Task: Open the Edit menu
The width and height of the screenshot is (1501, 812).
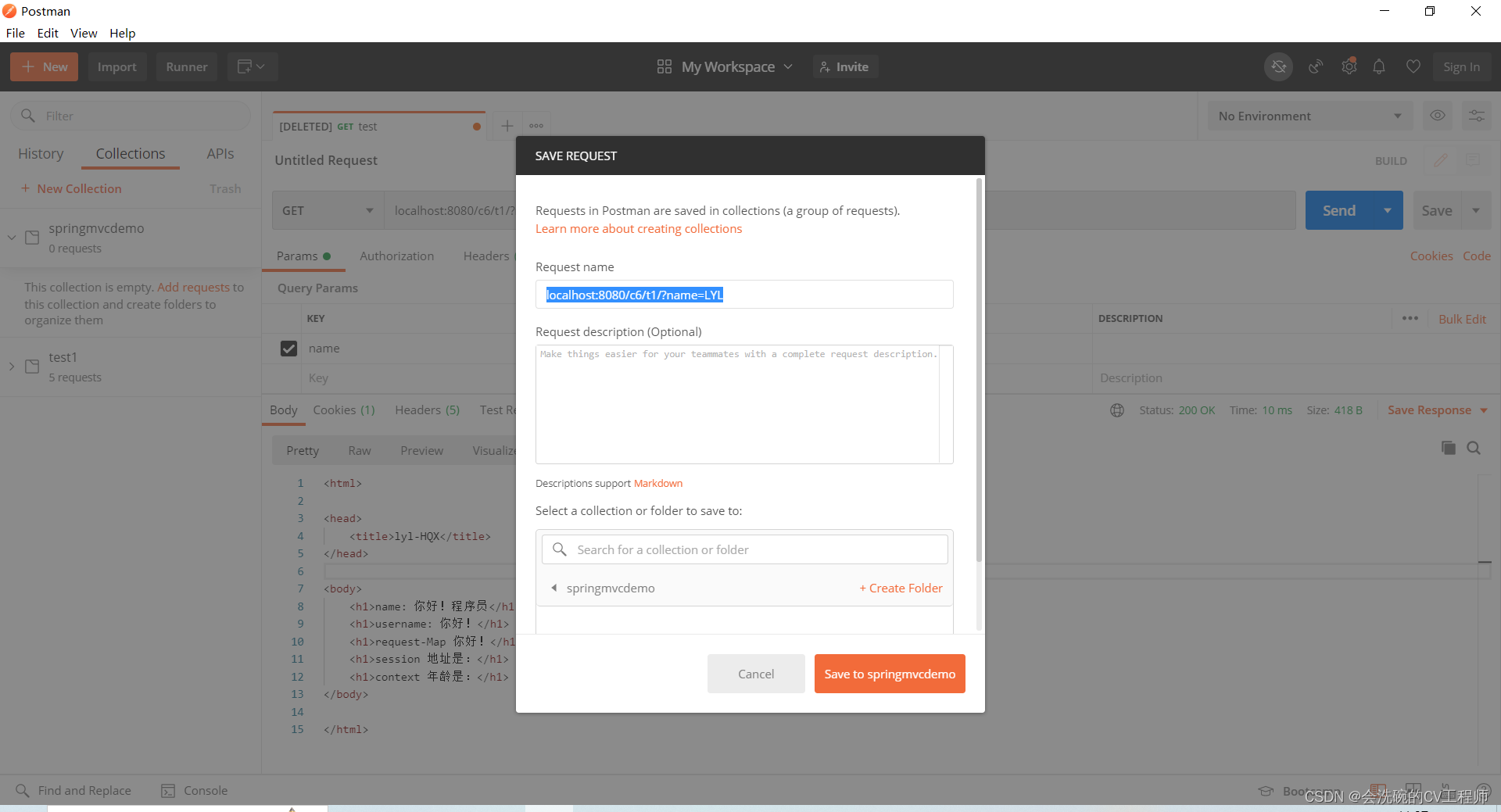Action: pos(48,33)
